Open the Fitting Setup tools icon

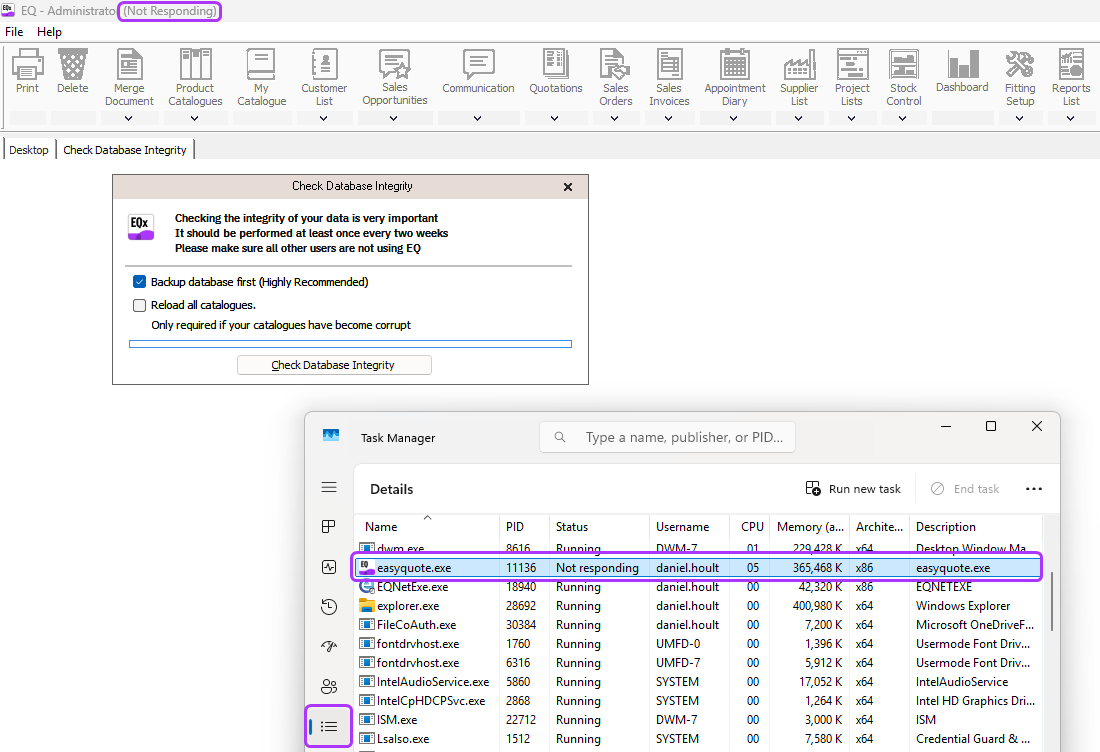1019,64
